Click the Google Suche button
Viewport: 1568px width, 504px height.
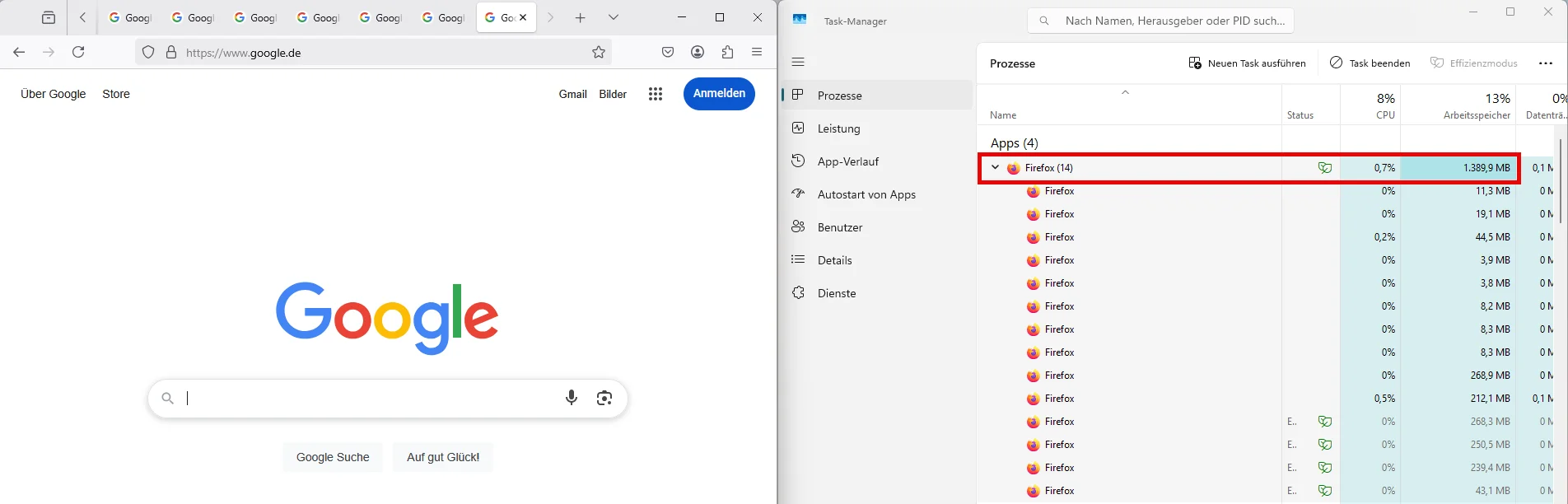pos(333,457)
